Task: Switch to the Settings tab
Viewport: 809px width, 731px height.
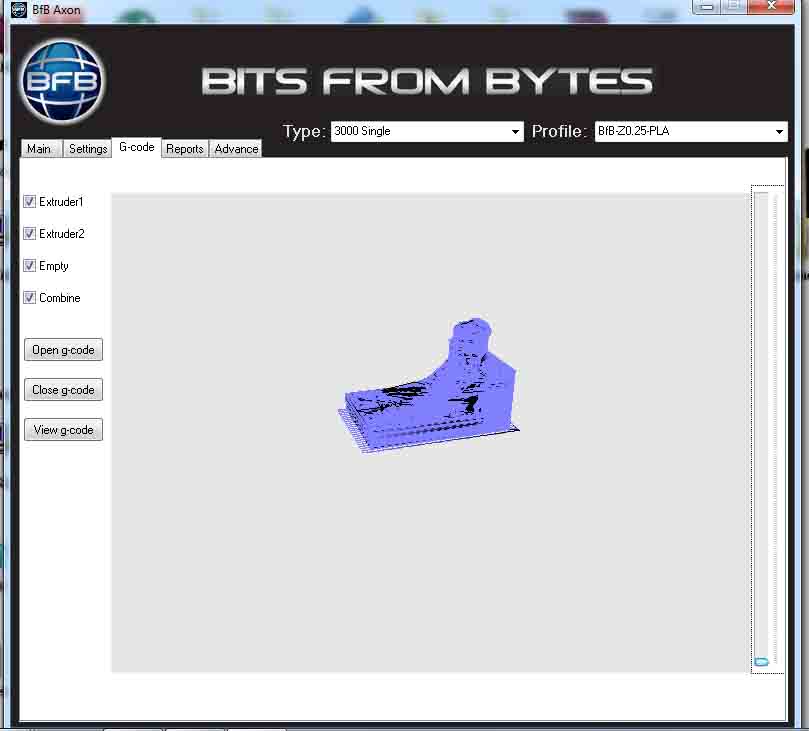Action: 88,149
